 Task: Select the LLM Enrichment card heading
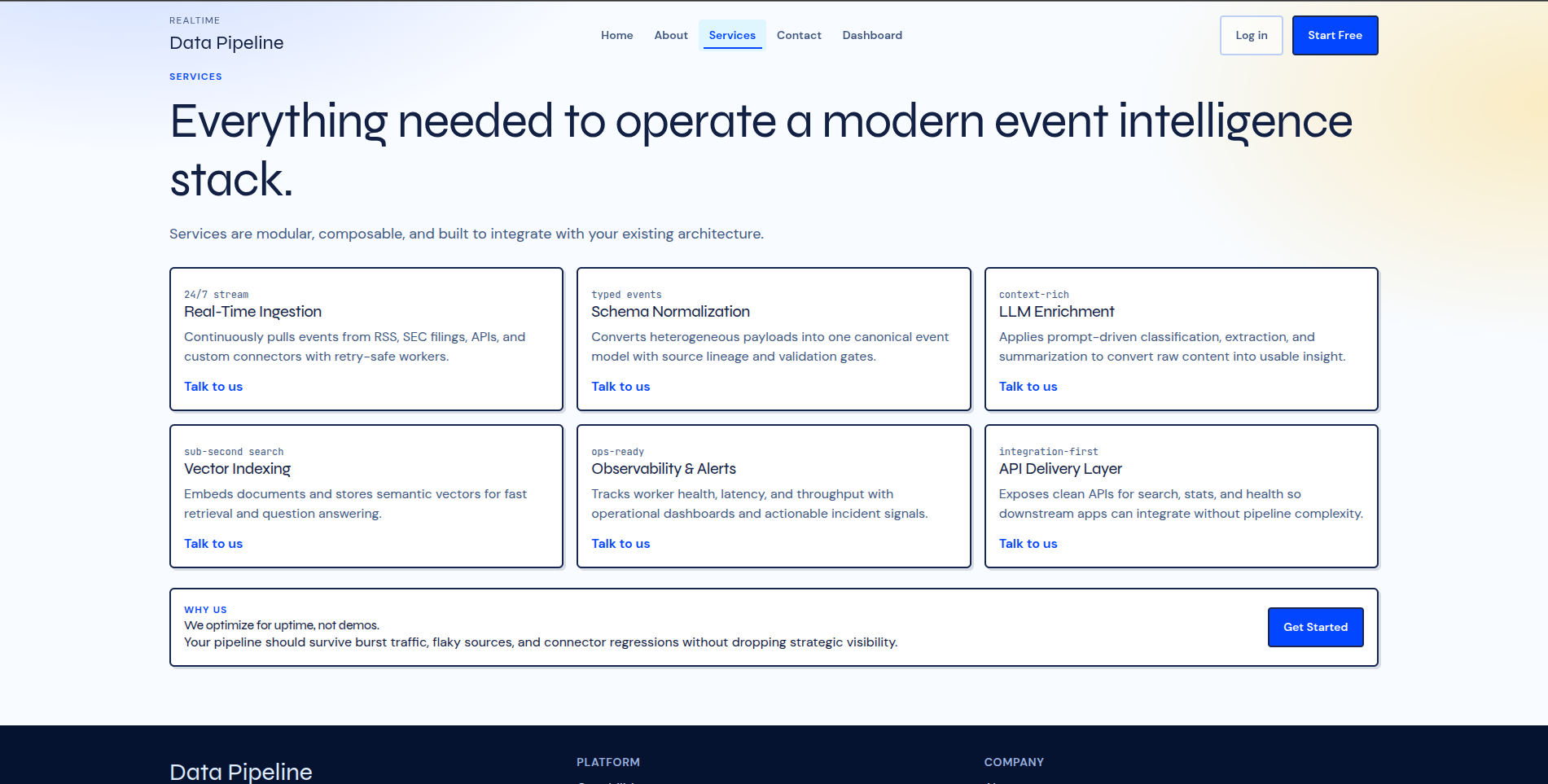click(1056, 312)
